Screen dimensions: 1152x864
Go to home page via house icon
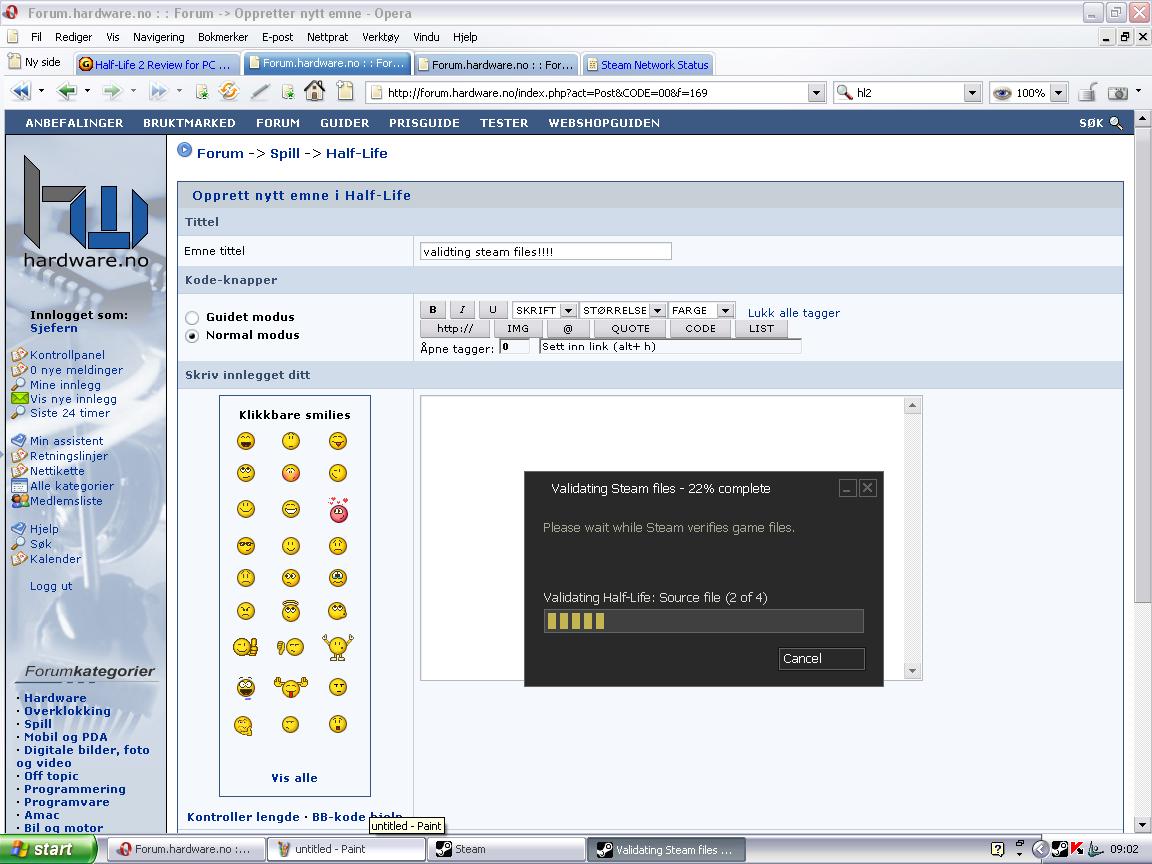pos(314,91)
